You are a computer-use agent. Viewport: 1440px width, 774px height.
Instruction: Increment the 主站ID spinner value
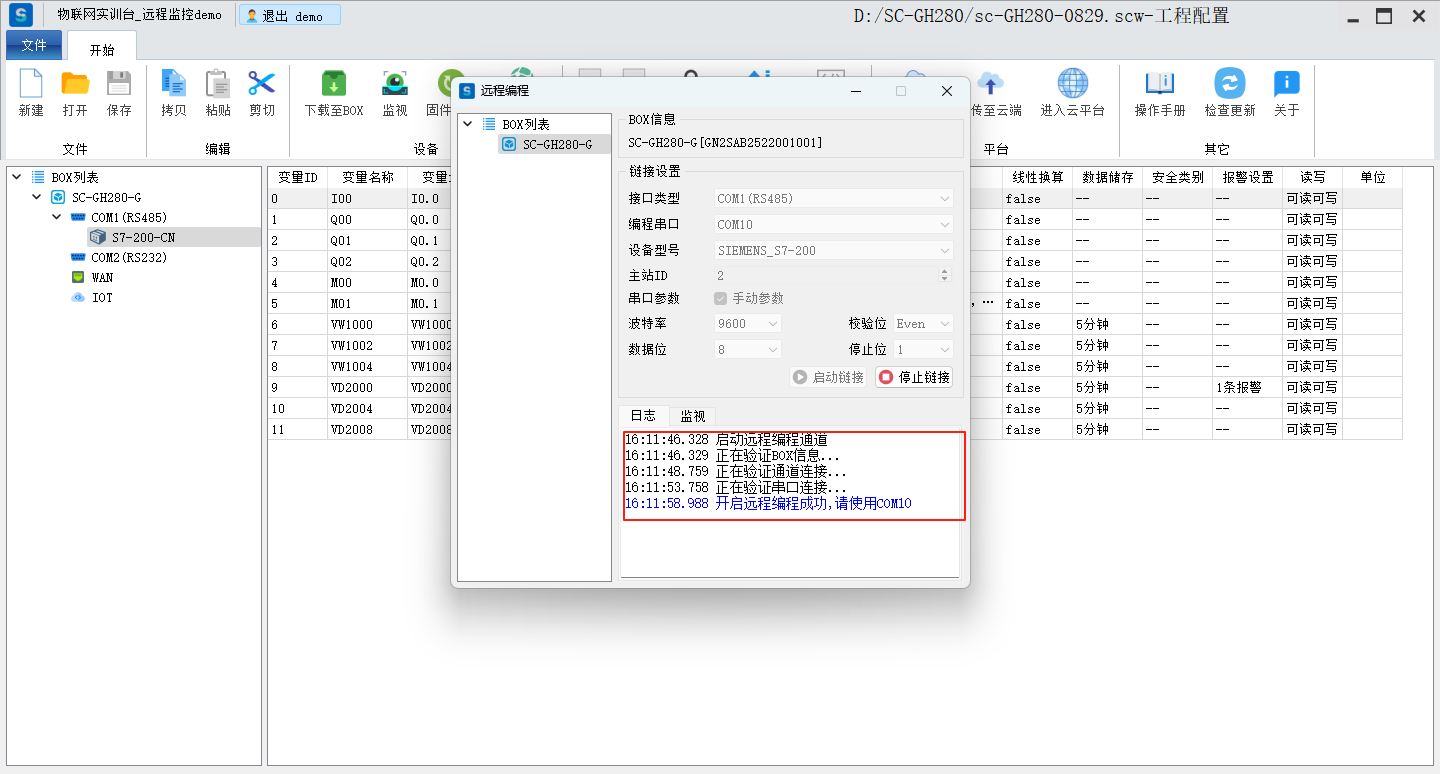(x=945, y=271)
